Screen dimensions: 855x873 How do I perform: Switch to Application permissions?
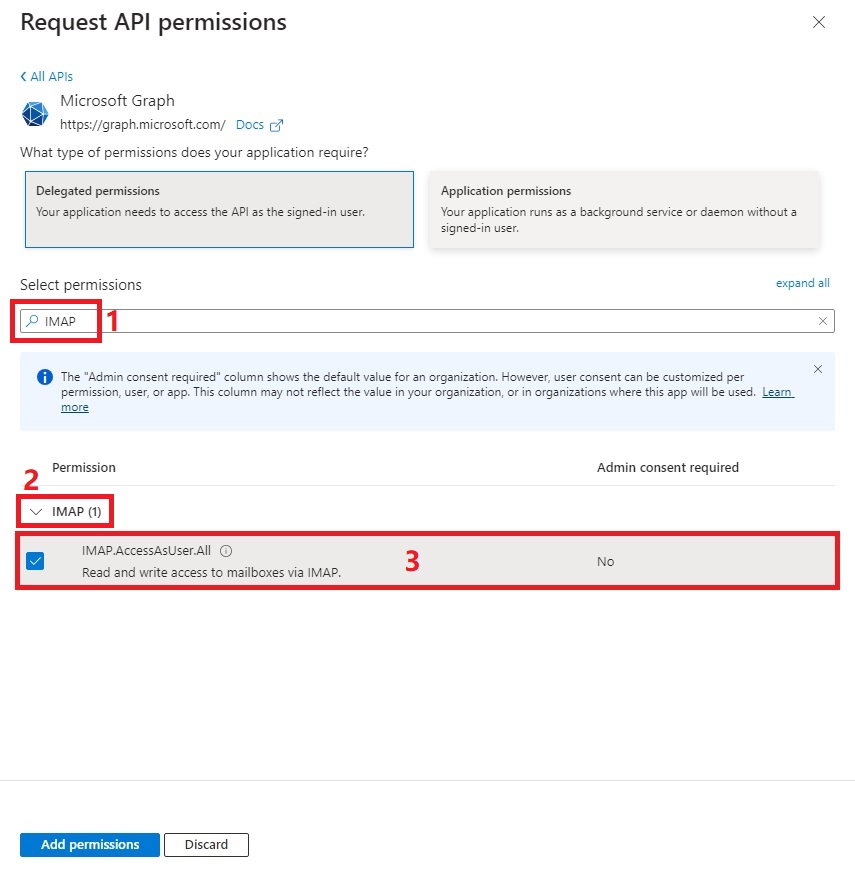point(624,209)
